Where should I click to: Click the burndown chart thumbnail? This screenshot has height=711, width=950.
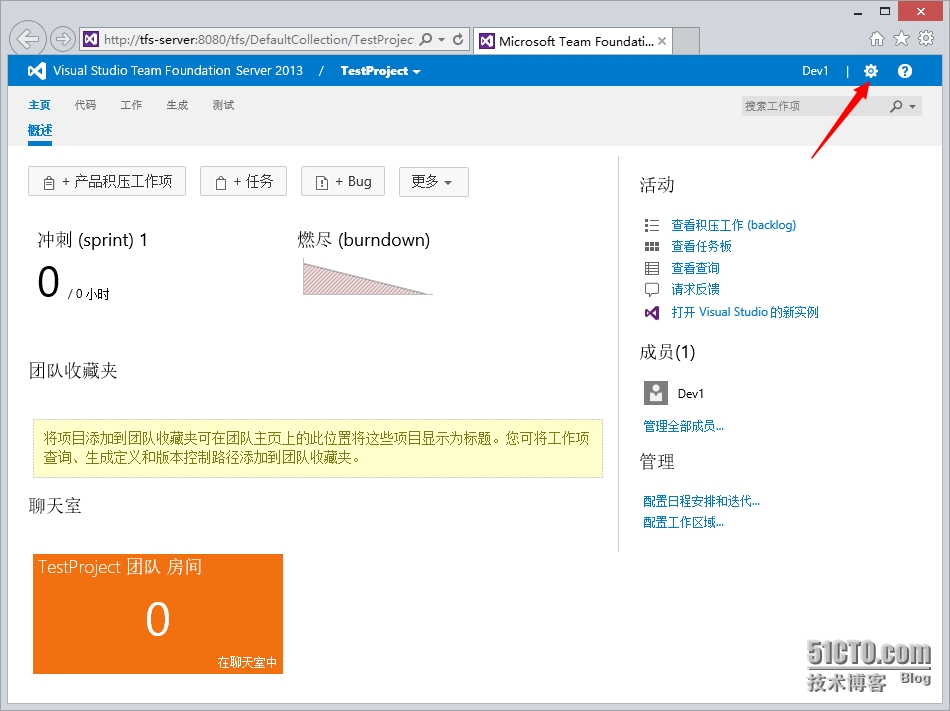coord(368,278)
